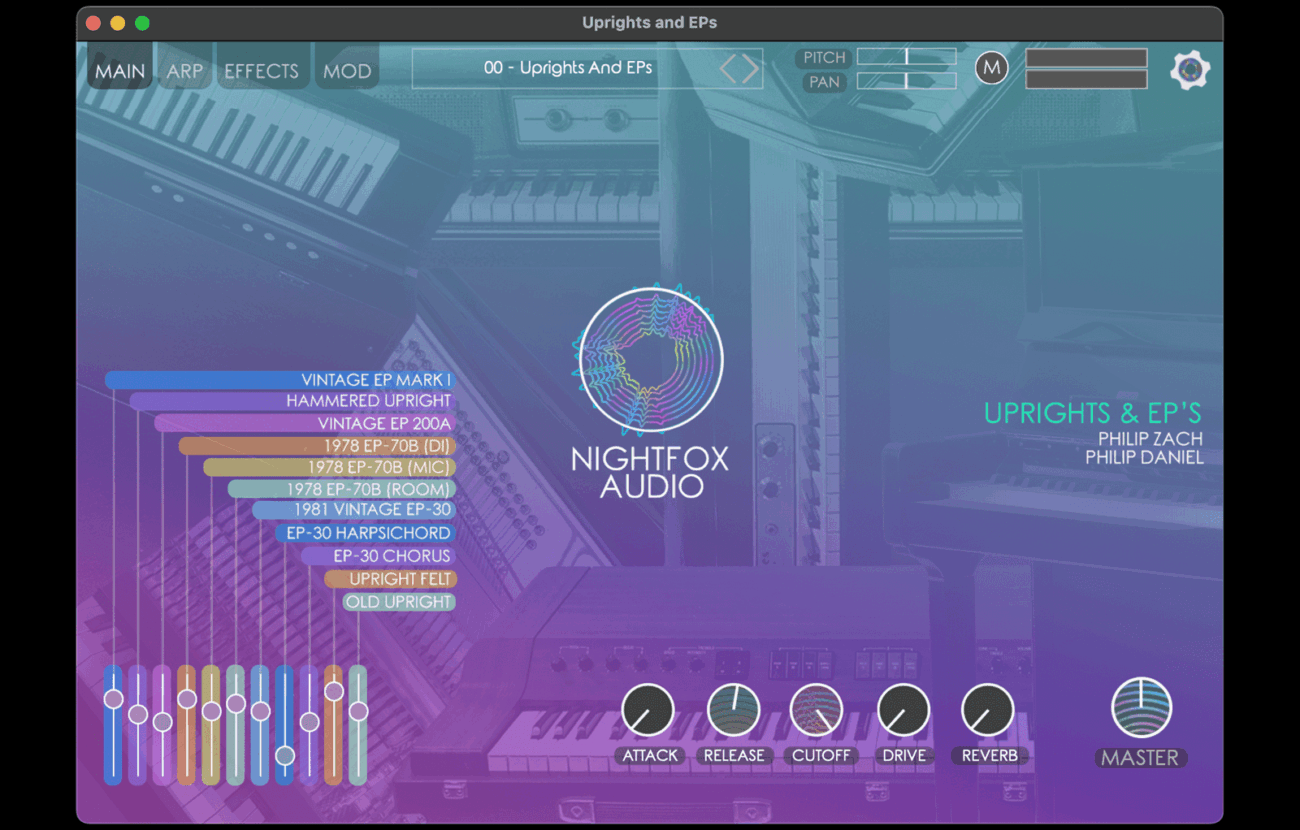Image resolution: width=1300 pixels, height=830 pixels.
Task: Click the Pan slider bar
Action: 906,81
